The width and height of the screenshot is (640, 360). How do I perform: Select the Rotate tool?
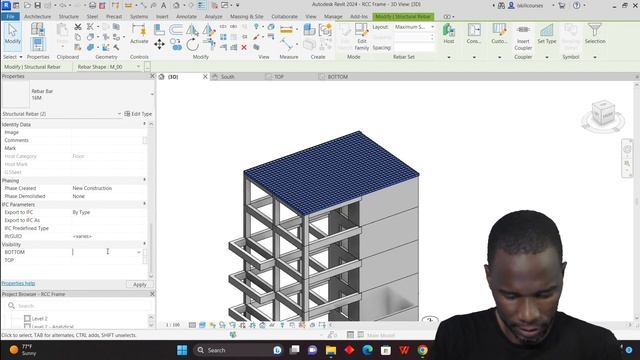click(x=192, y=44)
